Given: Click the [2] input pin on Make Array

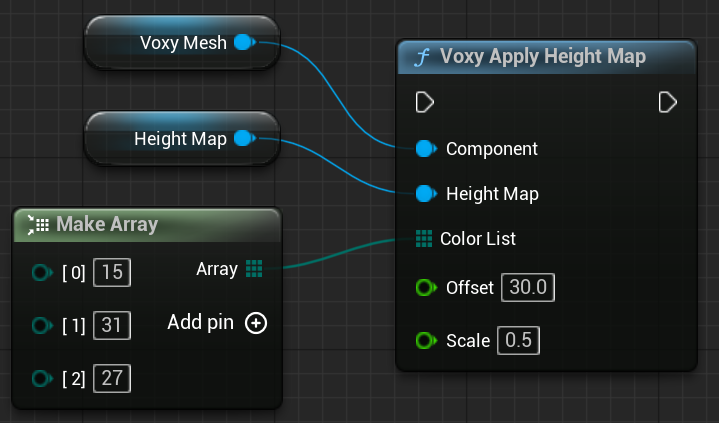Looking at the screenshot, I should pyautogui.click(x=42, y=378).
